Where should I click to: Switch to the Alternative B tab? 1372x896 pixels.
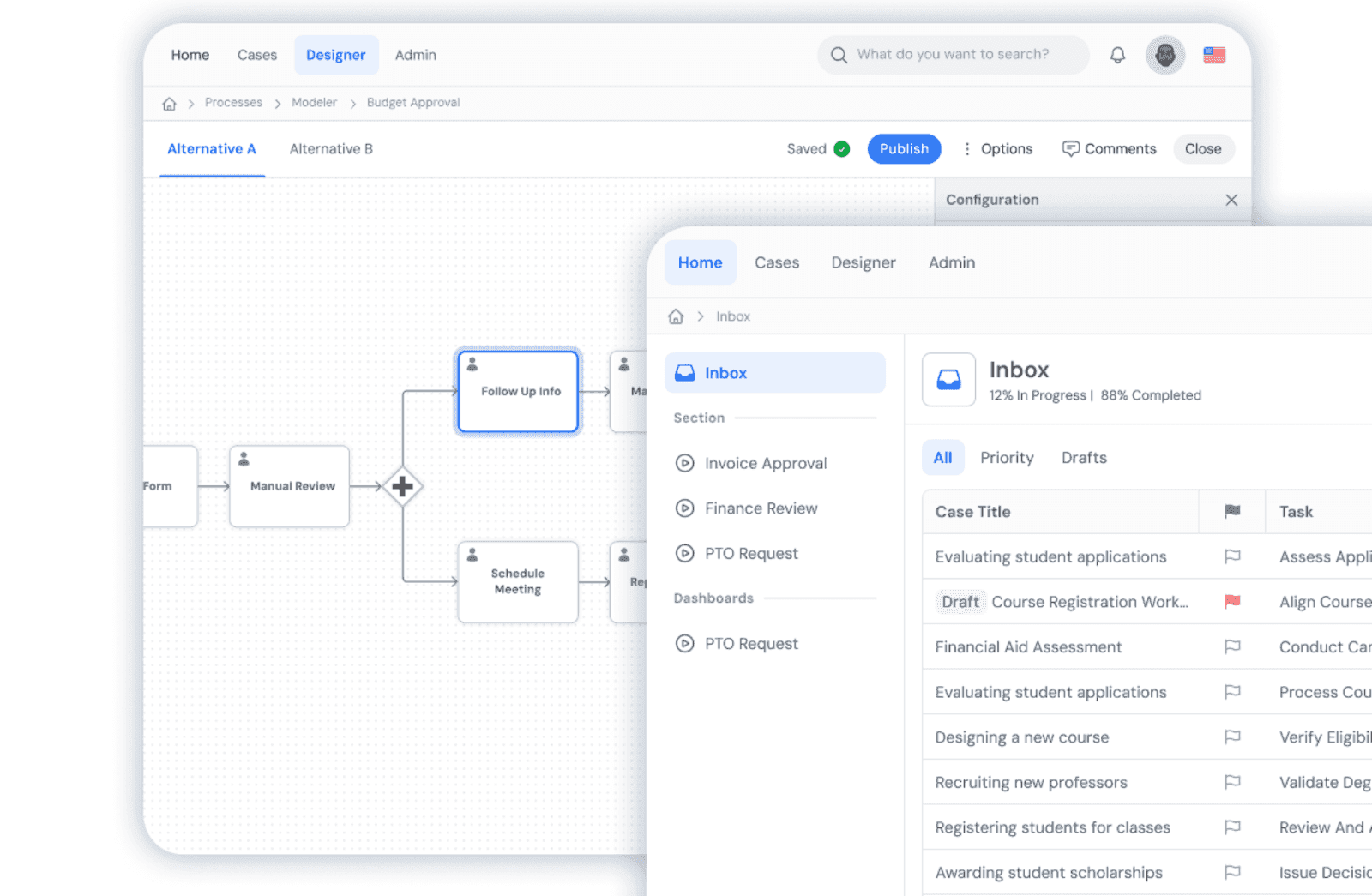[x=331, y=148]
